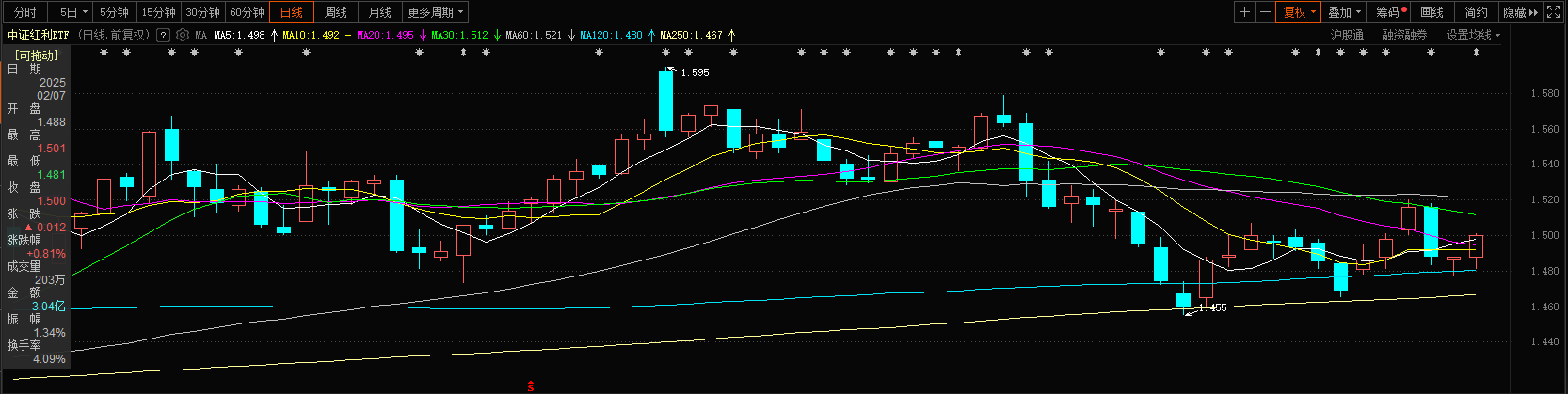This screenshot has height=394, width=1568.
Task: Click the 融资融券 margin trading link
Action: [x=1404, y=35]
